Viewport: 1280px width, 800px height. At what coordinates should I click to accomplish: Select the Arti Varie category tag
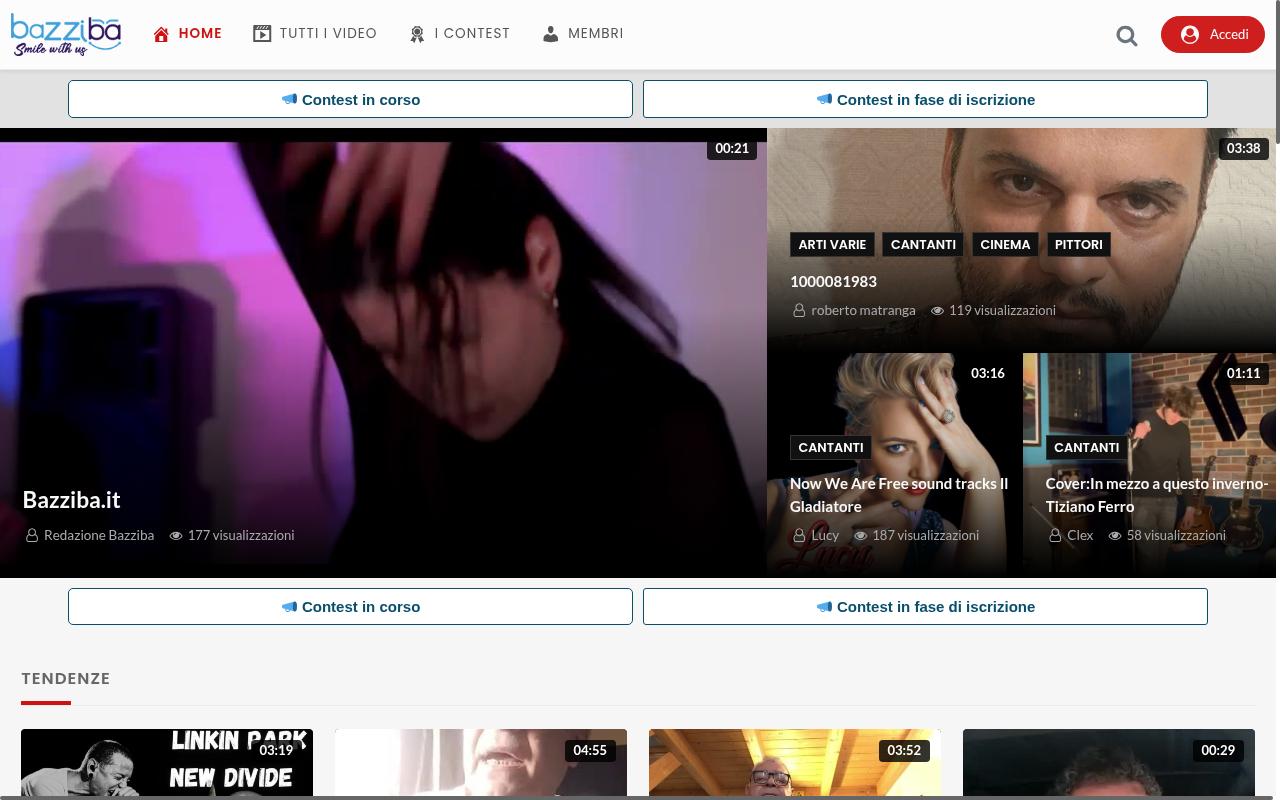click(x=832, y=245)
